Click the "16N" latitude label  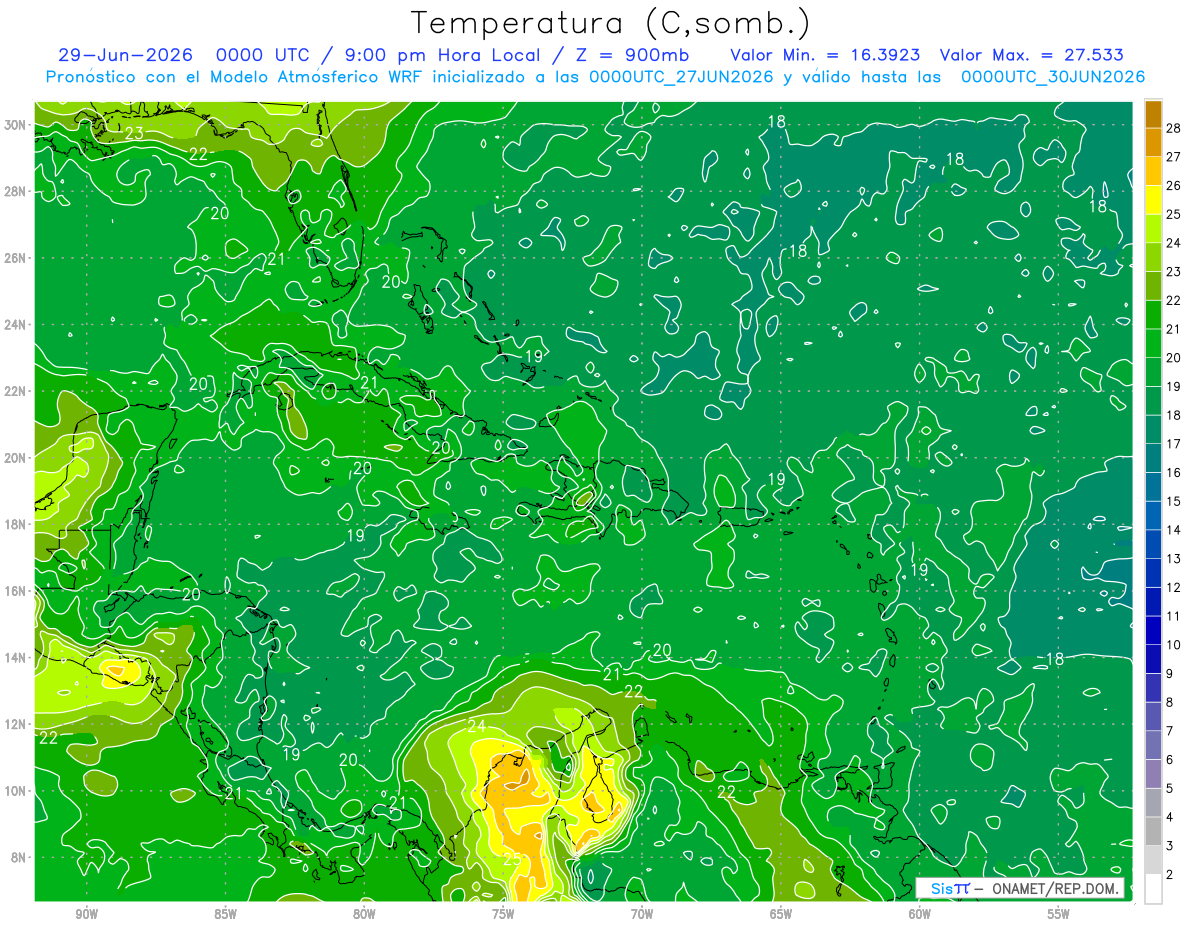16,591
